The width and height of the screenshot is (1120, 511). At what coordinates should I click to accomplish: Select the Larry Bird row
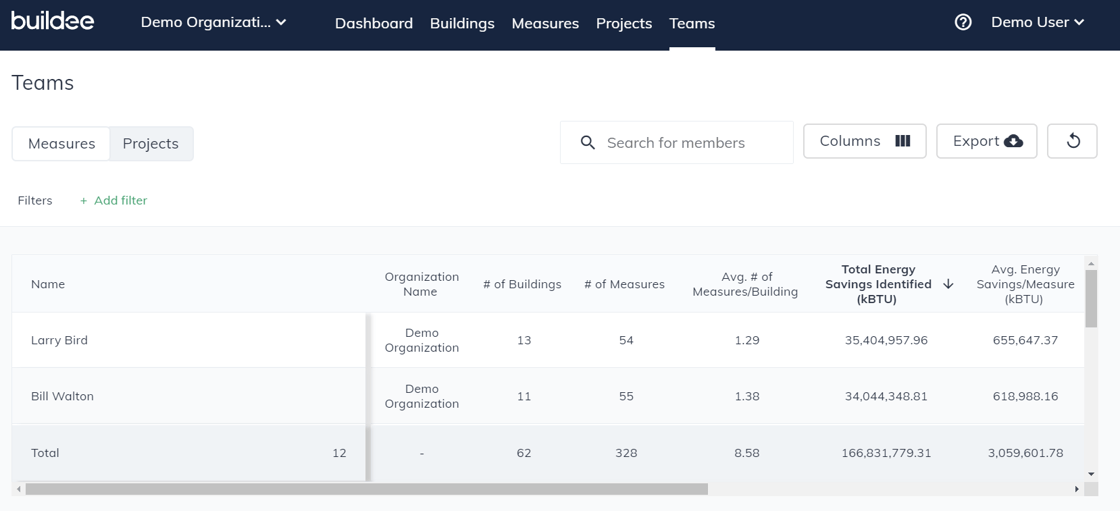click(60, 340)
